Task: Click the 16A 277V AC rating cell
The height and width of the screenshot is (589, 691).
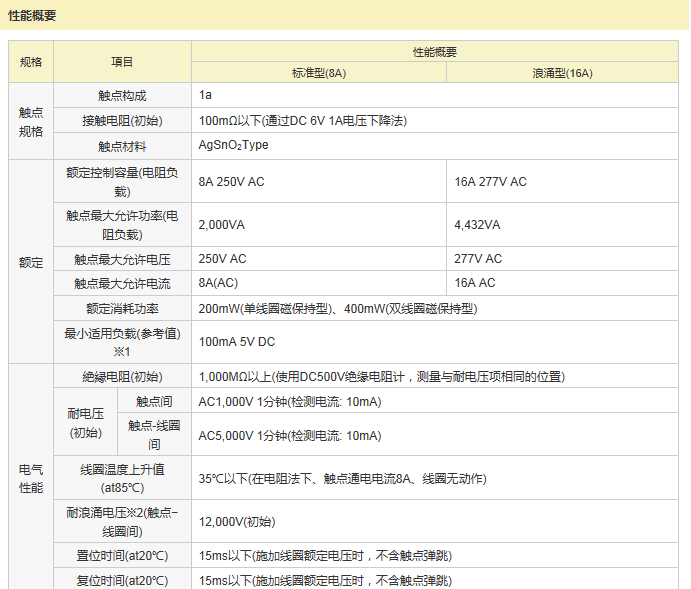Action: [490, 182]
